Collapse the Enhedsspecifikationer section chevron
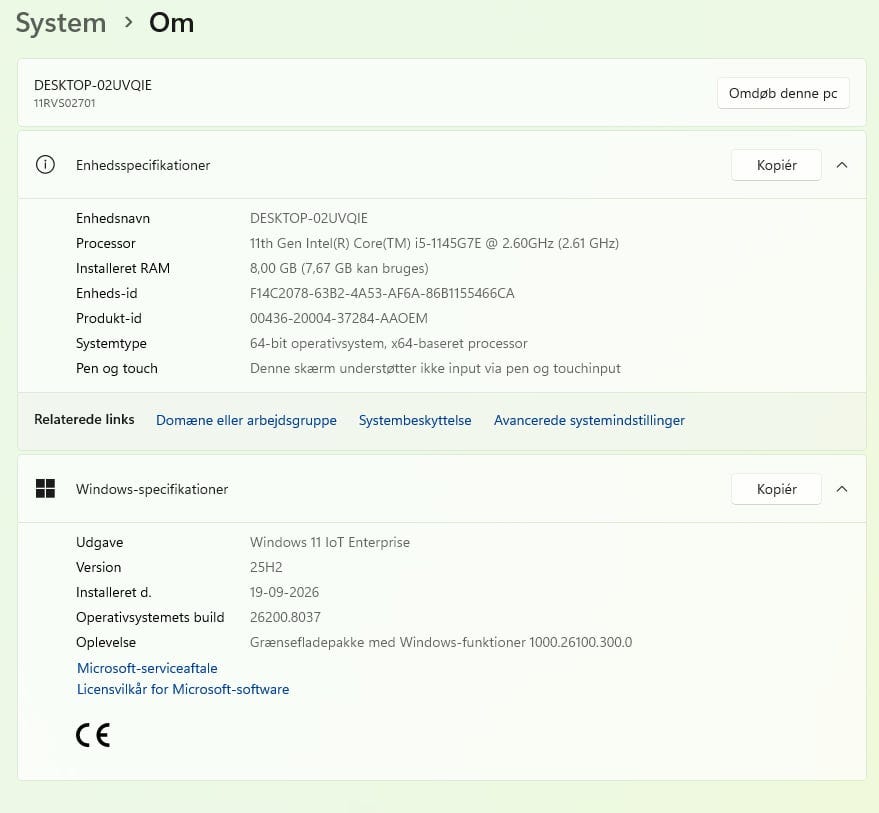Screen dimensions: 879x813 click(x=841, y=165)
